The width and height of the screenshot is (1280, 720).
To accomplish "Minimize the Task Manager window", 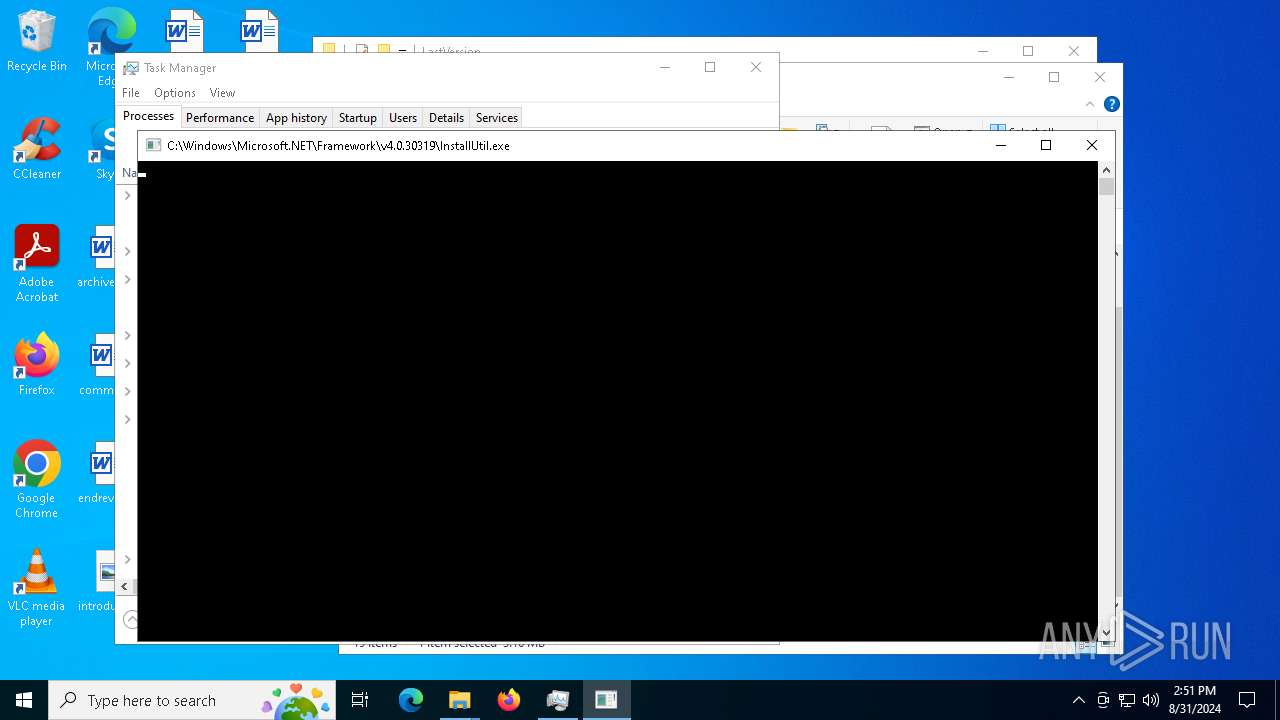I will click(x=665, y=67).
